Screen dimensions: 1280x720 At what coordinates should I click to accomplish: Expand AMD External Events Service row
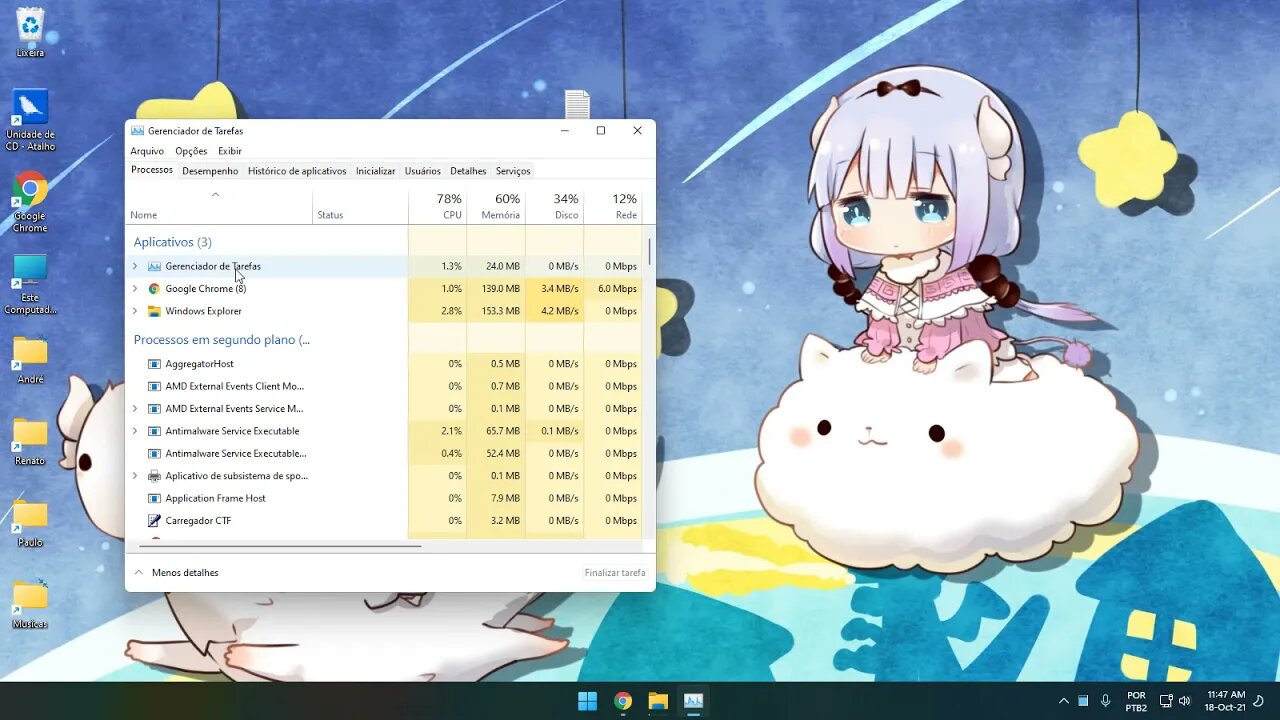click(135, 409)
